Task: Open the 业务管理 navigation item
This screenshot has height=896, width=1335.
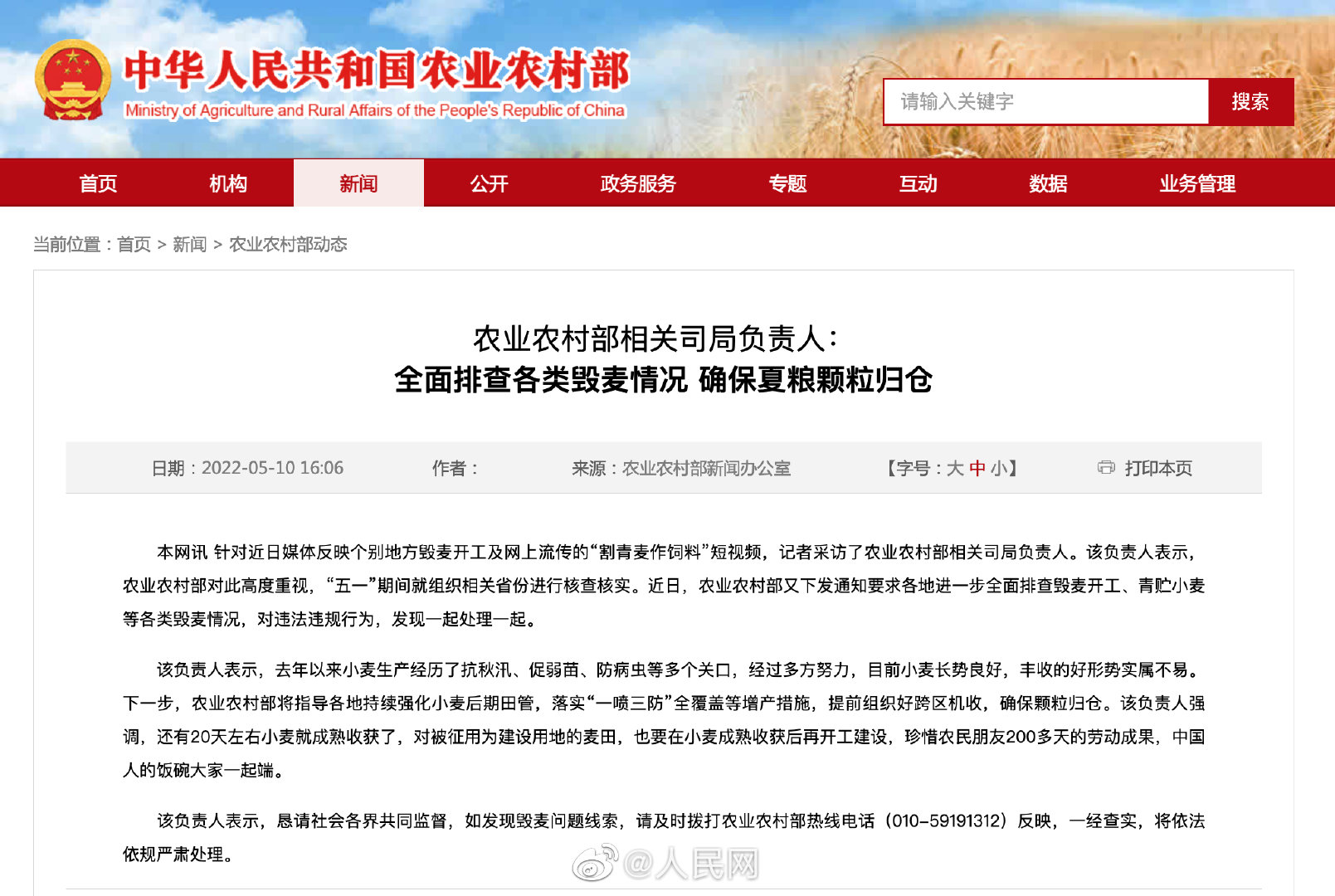Action: point(1197,183)
